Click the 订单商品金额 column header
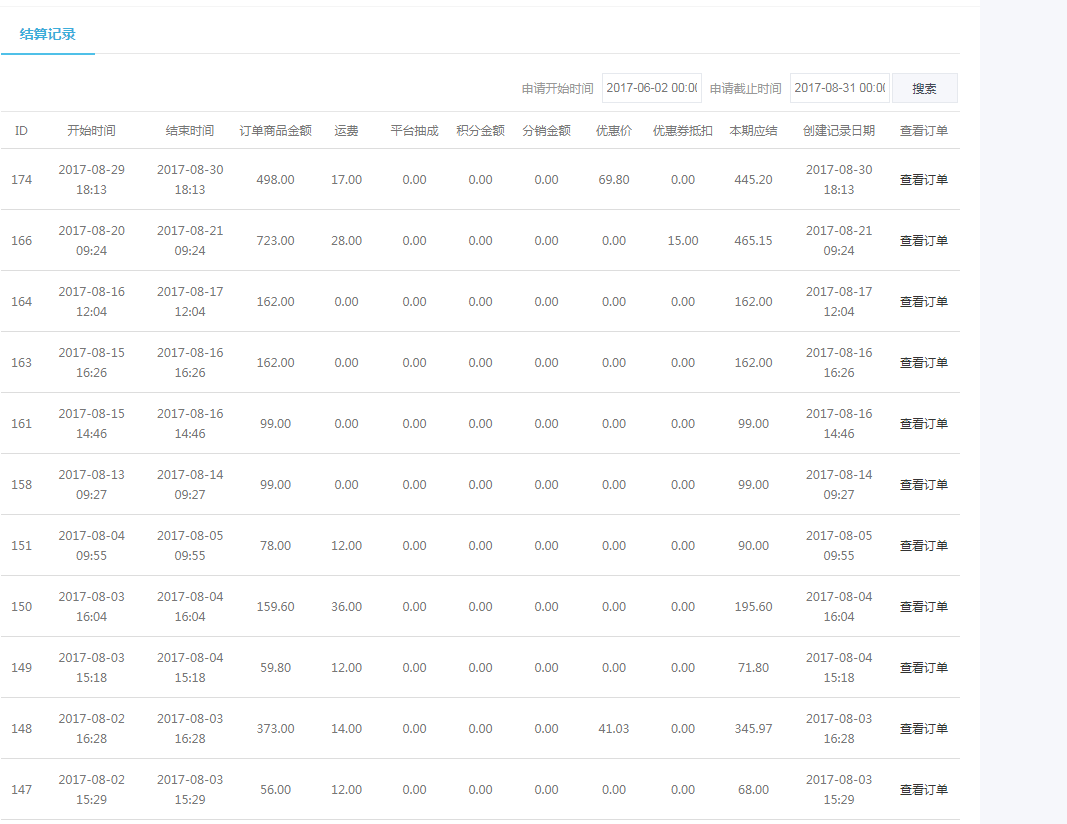This screenshot has height=824, width=1067. pos(275,131)
